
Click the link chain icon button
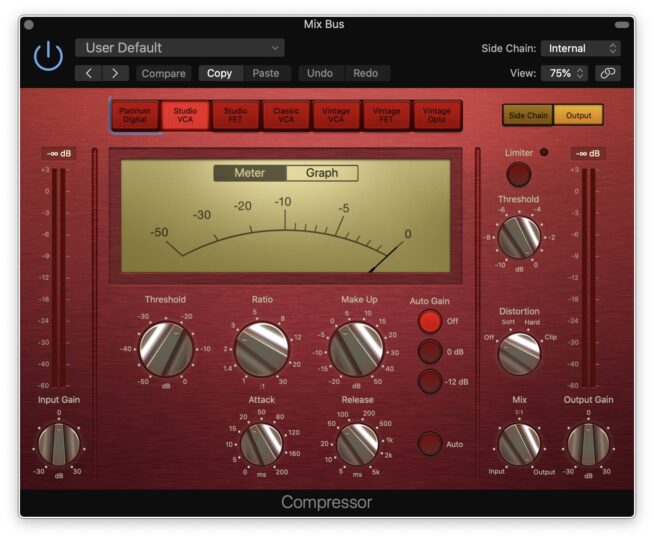point(607,73)
